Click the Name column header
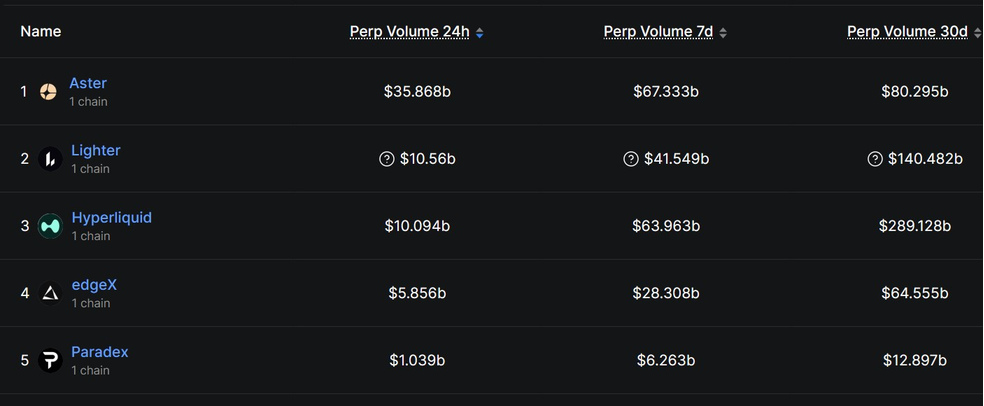This screenshot has height=406, width=984. pyautogui.click(x=41, y=32)
